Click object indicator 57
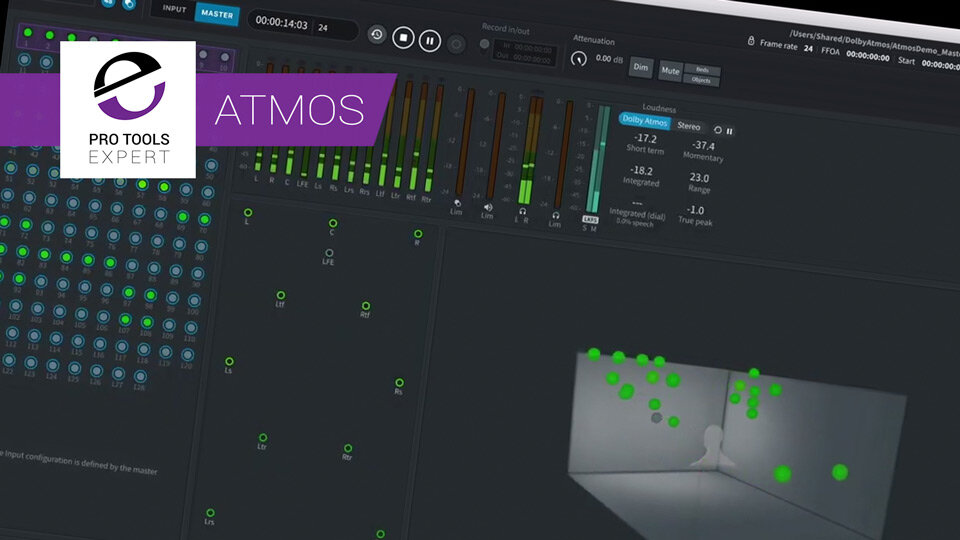Screen dimensions: 960x540 click(142, 184)
